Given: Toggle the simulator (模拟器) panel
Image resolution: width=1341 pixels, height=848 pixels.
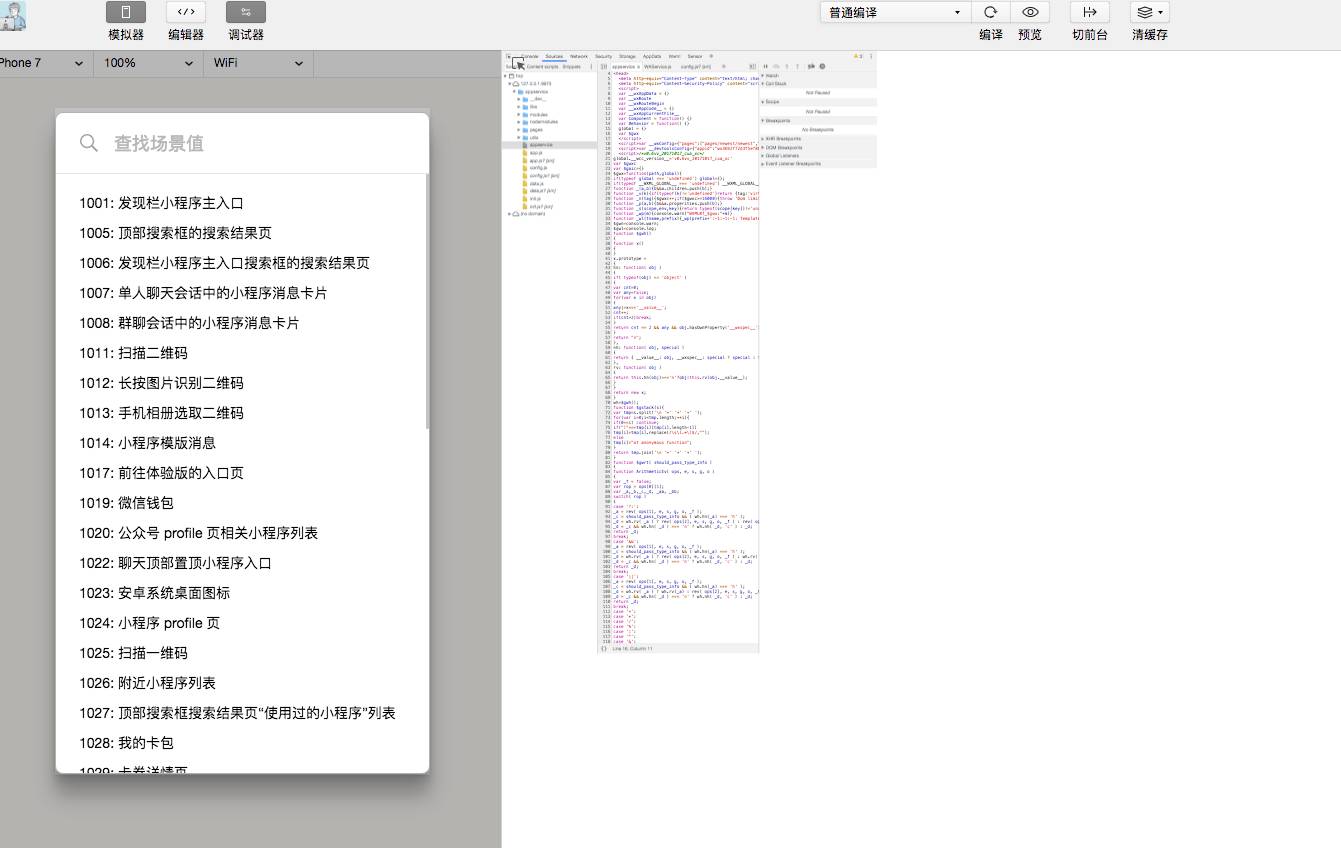Looking at the screenshot, I should [x=126, y=13].
